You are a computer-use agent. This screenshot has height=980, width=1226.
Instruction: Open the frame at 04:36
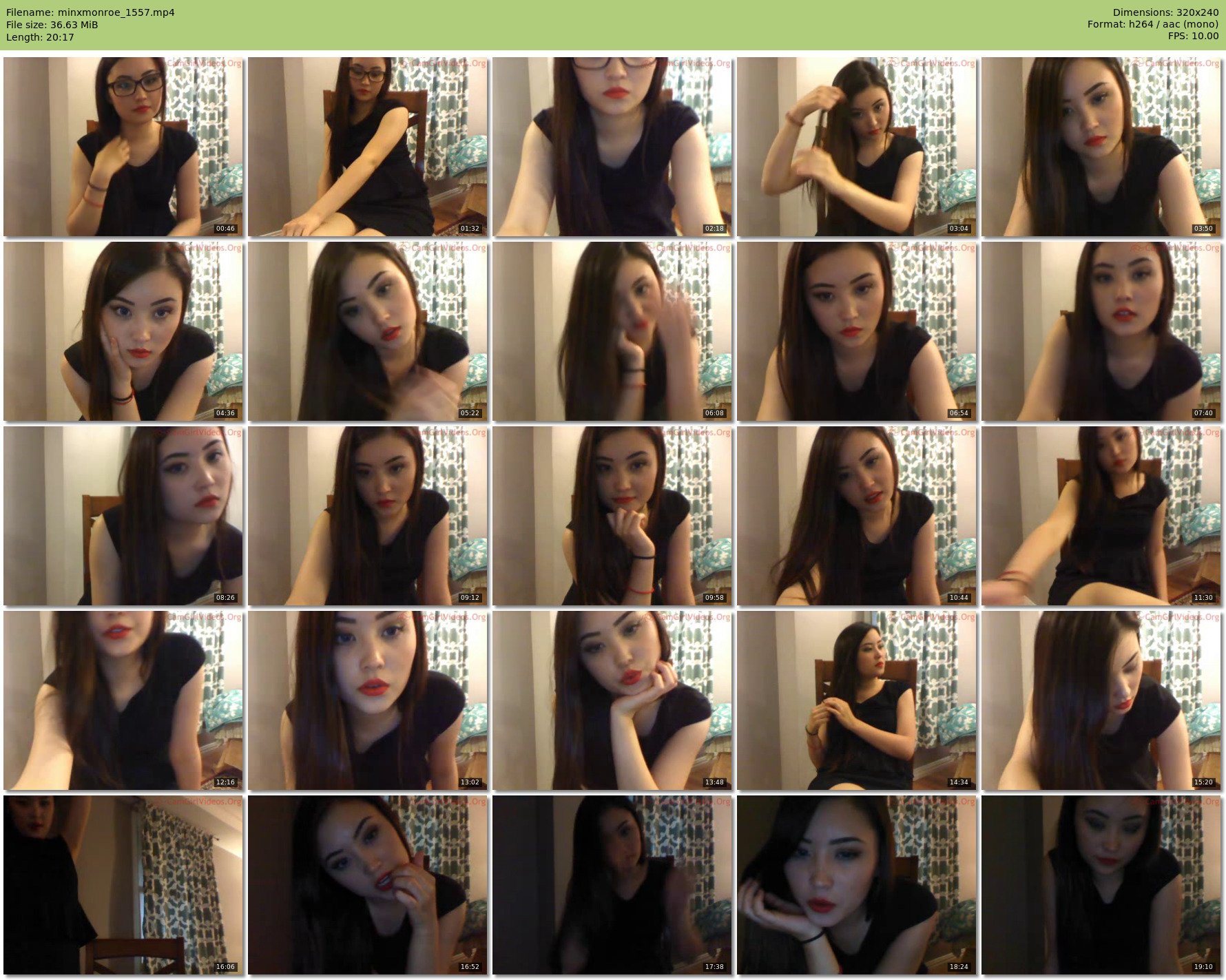[x=123, y=331]
